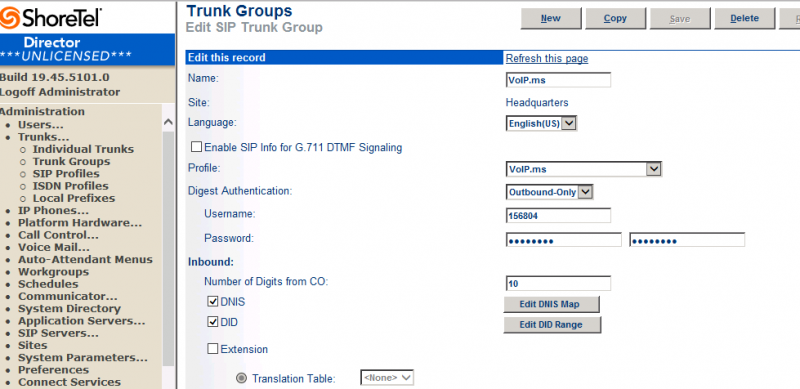Expand IP Phones menu
800x389 pixels.
pos(54,210)
